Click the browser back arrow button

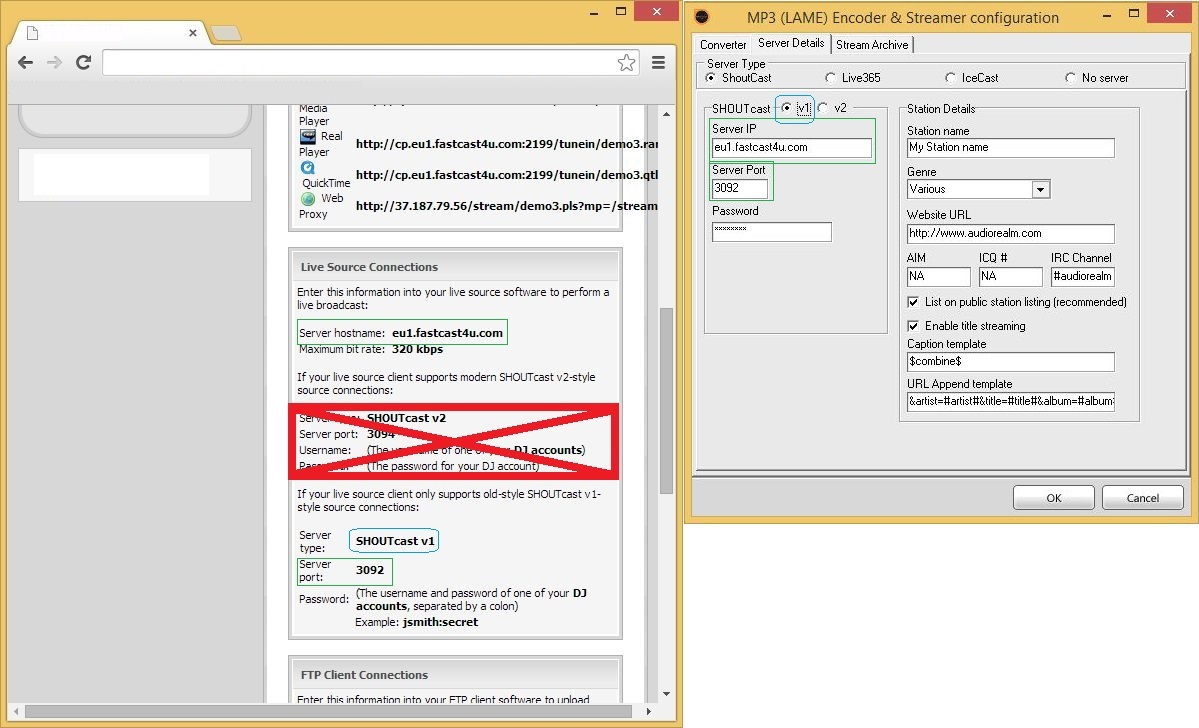point(26,63)
